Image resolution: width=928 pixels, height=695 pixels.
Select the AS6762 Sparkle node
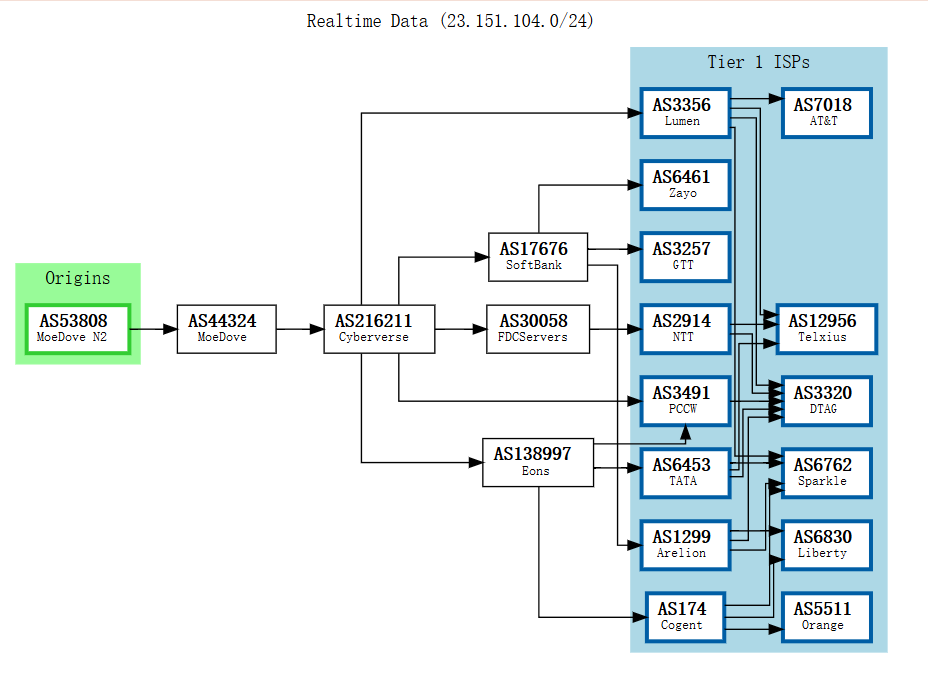pos(827,473)
